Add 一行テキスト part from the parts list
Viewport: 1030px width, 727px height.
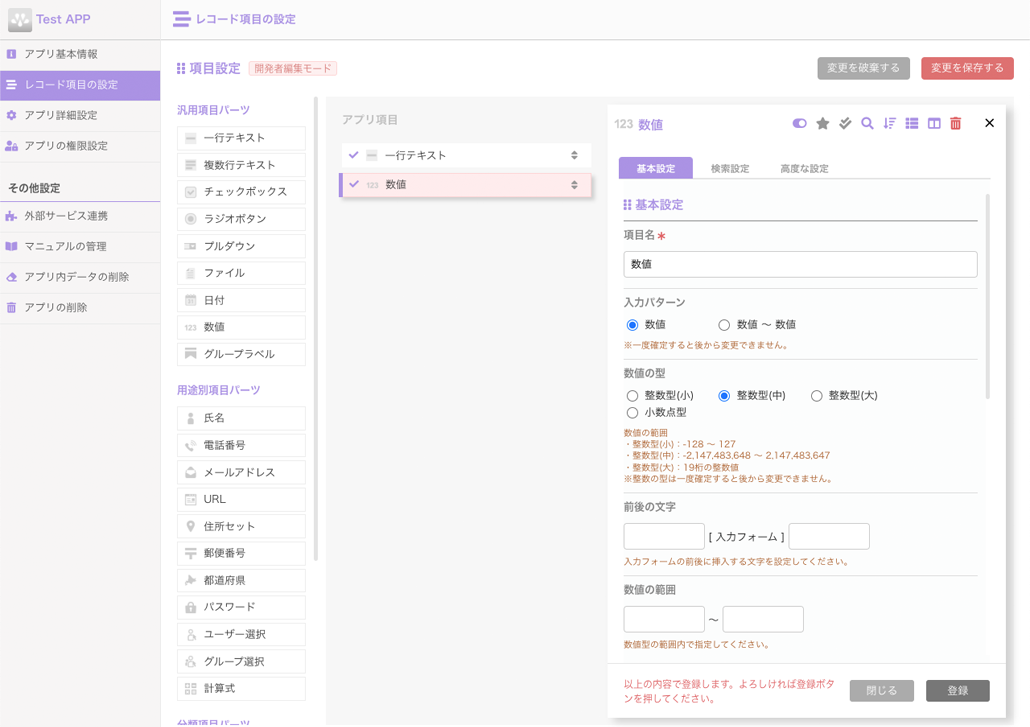pyautogui.click(x=241, y=138)
